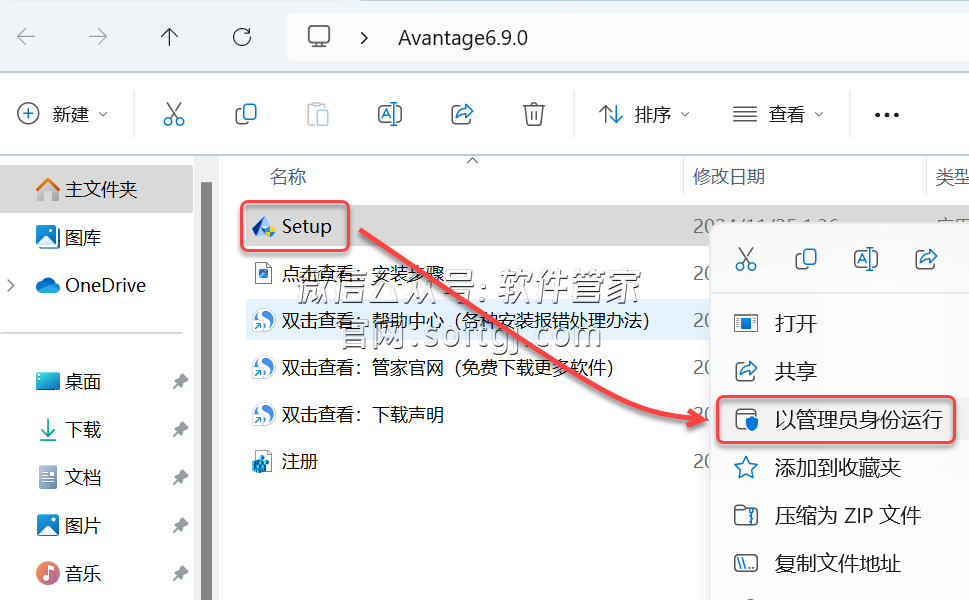Select the 双击查看：帮助中心 file
This screenshot has width=969, height=600.
[x=451, y=320]
